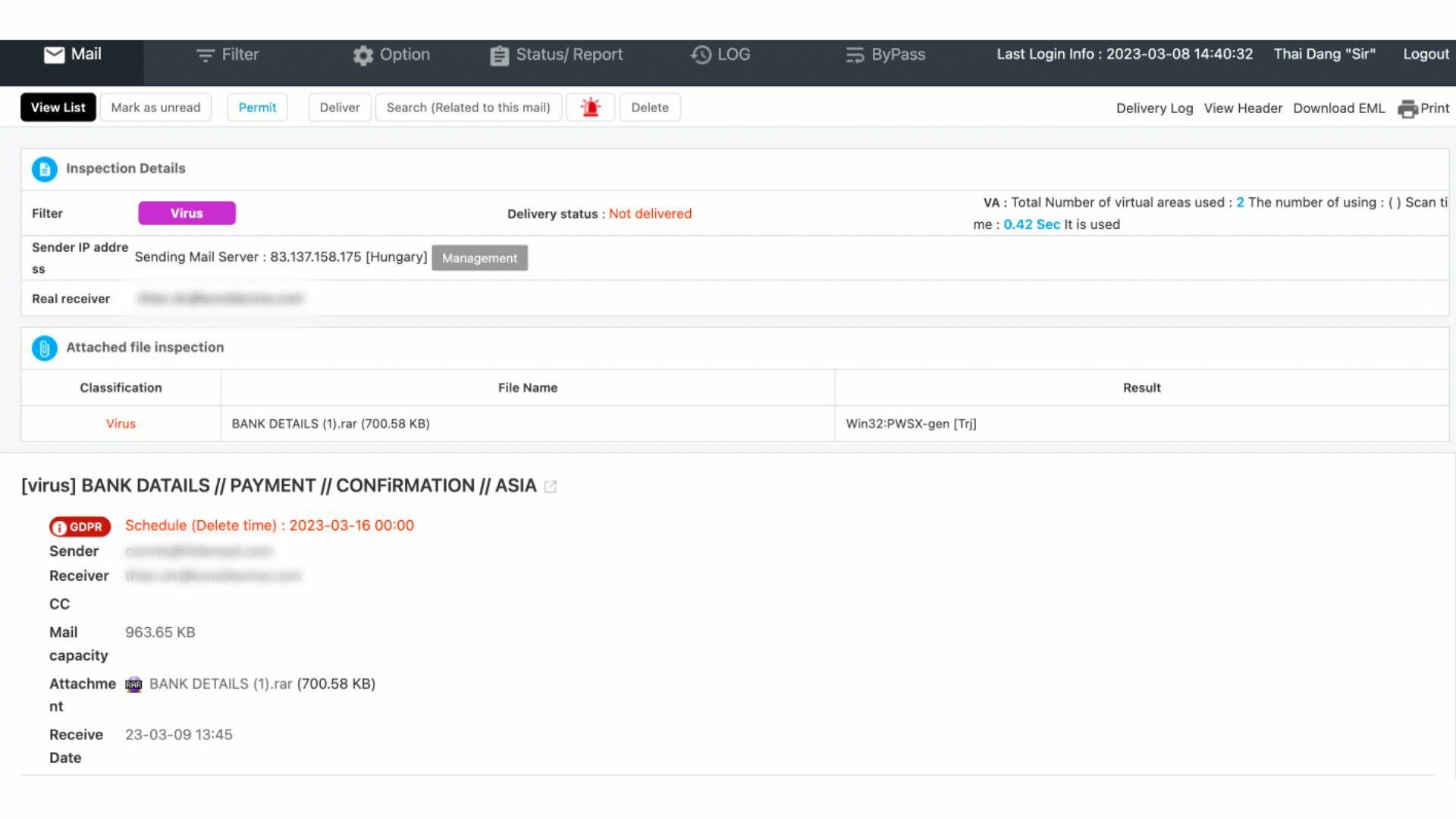Click the Option settings gear icon
The height and width of the screenshot is (819, 1456).
click(363, 54)
